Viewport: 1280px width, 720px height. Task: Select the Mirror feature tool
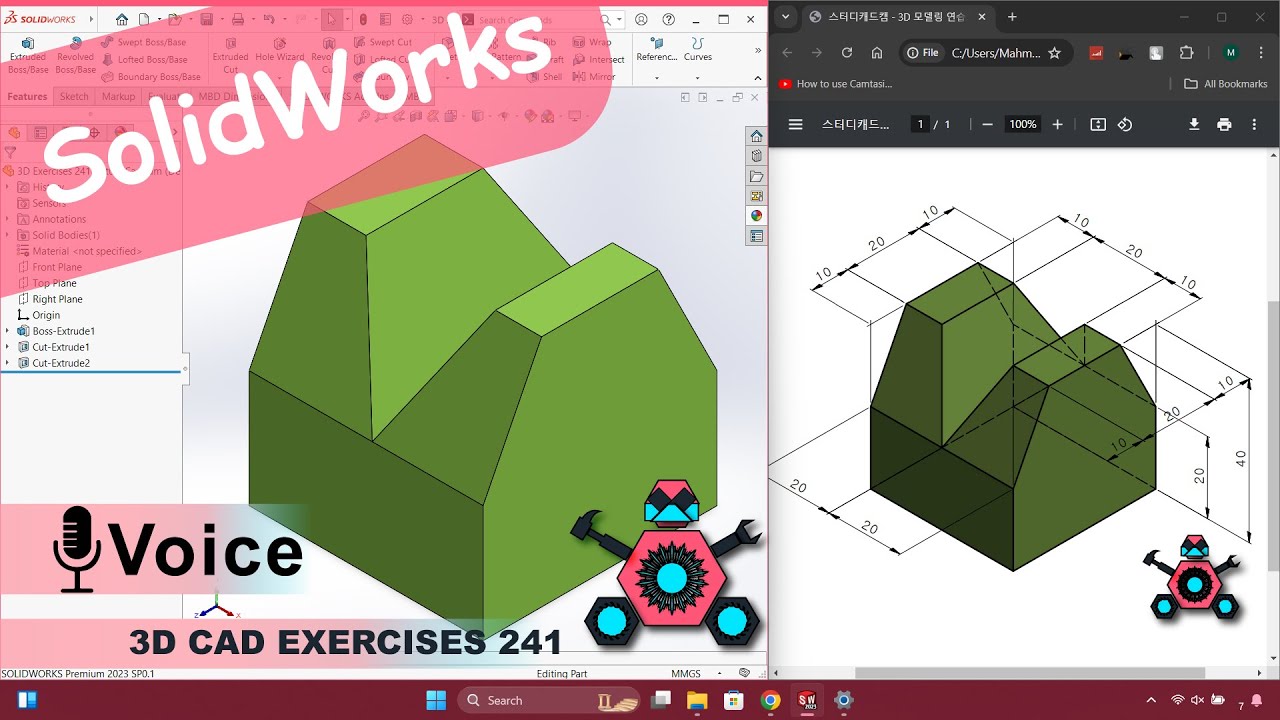pyautogui.click(x=594, y=76)
